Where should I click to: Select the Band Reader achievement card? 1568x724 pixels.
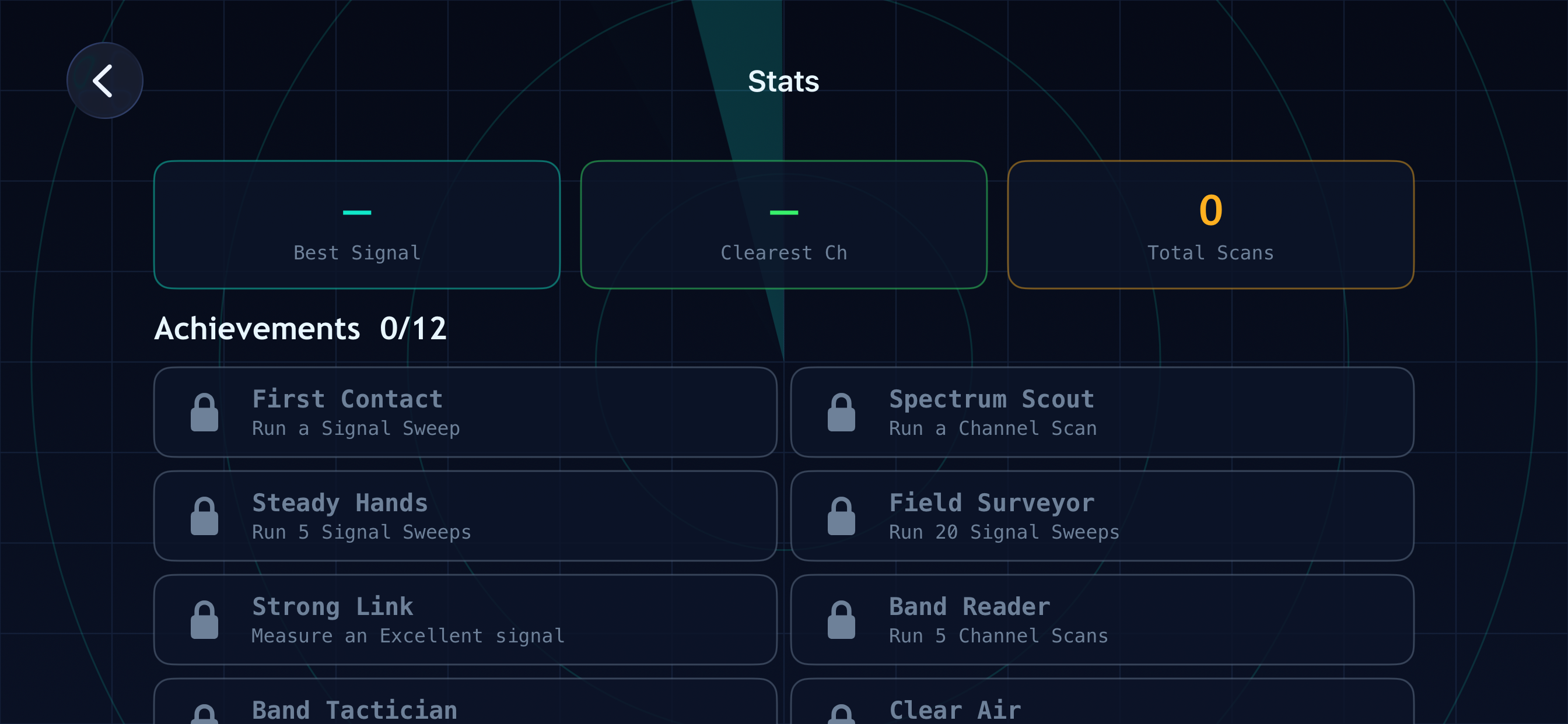(1102, 619)
